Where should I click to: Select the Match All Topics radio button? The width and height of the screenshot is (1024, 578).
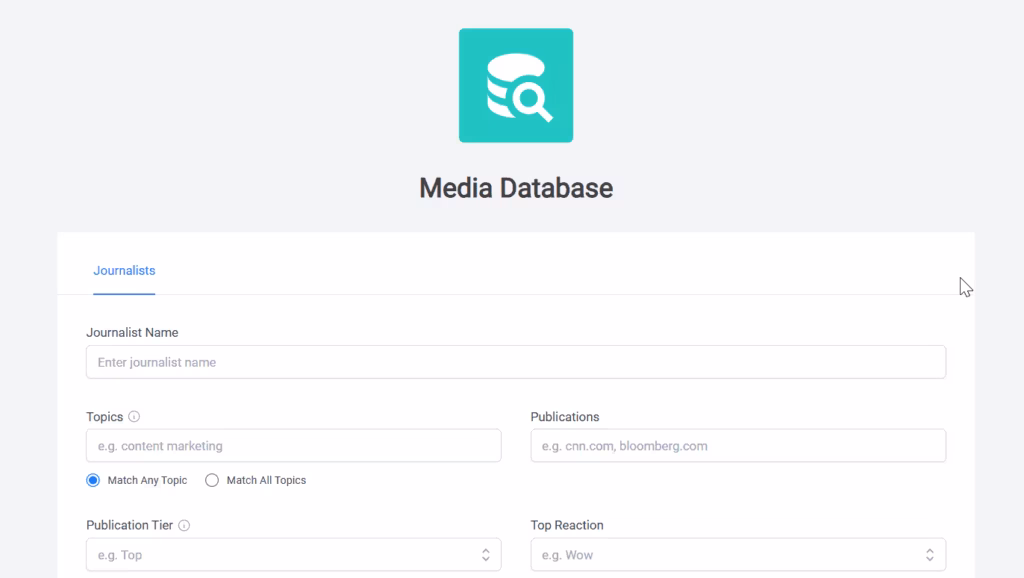coord(211,480)
